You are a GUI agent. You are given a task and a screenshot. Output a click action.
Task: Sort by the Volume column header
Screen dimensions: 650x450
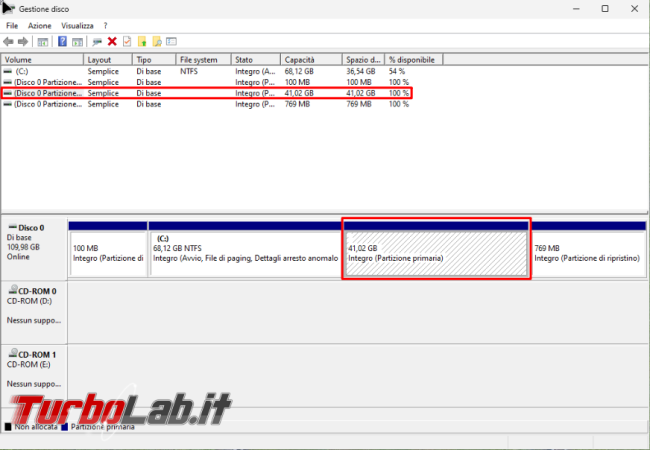click(x=43, y=60)
